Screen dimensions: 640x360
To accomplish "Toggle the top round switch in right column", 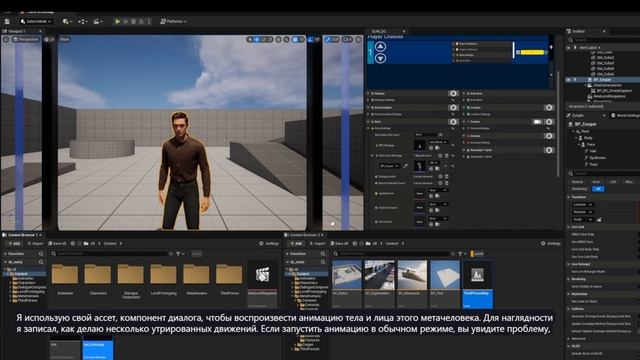I will click(549, 107).
